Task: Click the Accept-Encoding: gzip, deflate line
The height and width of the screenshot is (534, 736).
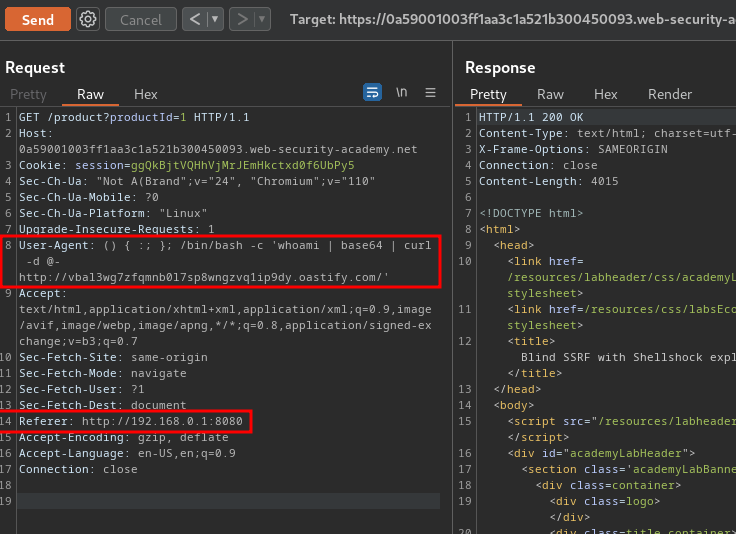Action: [x=123, y=437]
